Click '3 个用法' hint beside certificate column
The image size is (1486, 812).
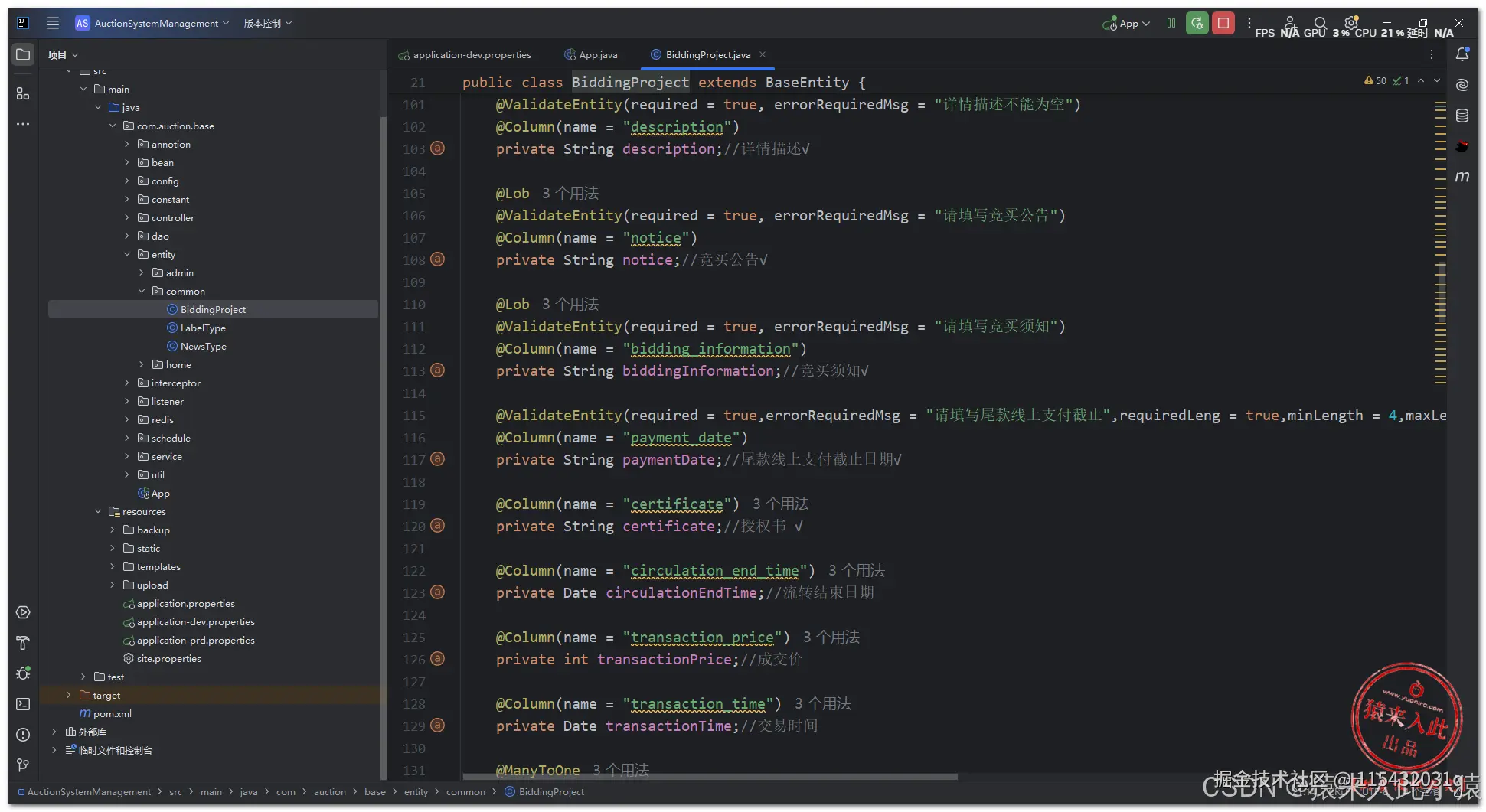(x=781, y=504)
